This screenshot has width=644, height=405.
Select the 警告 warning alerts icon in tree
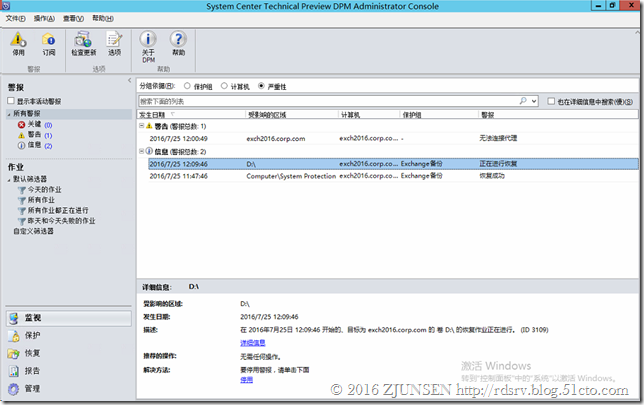pyautogui.click(x=21, y=135)
